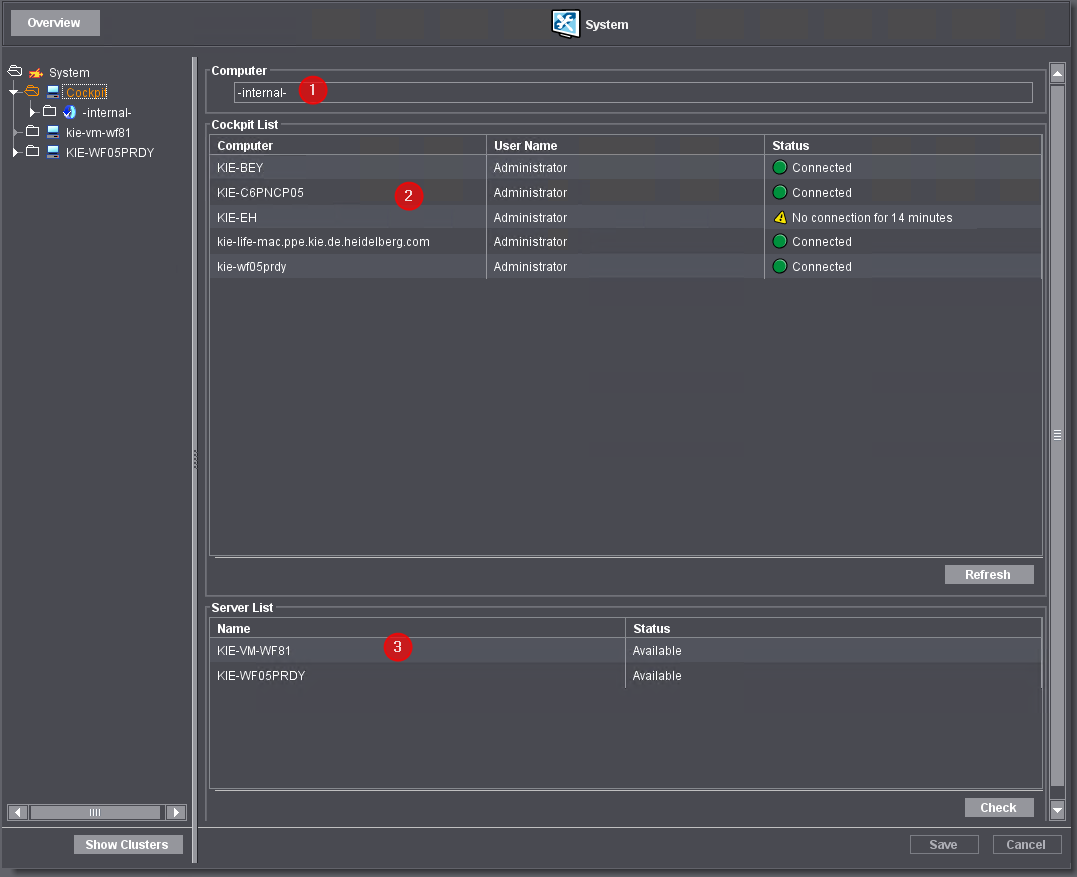Viewport: 1077px width, 877px height.
Task: Click the System icon in the title bar
Action: (566, 24)
